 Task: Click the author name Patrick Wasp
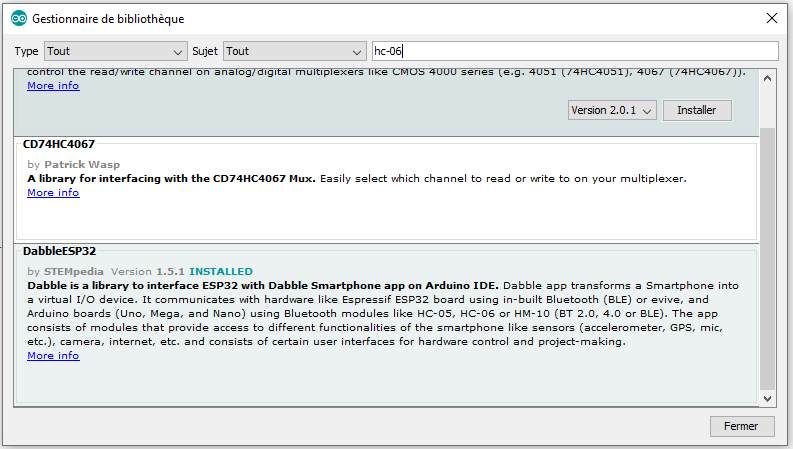coord(82,164)
